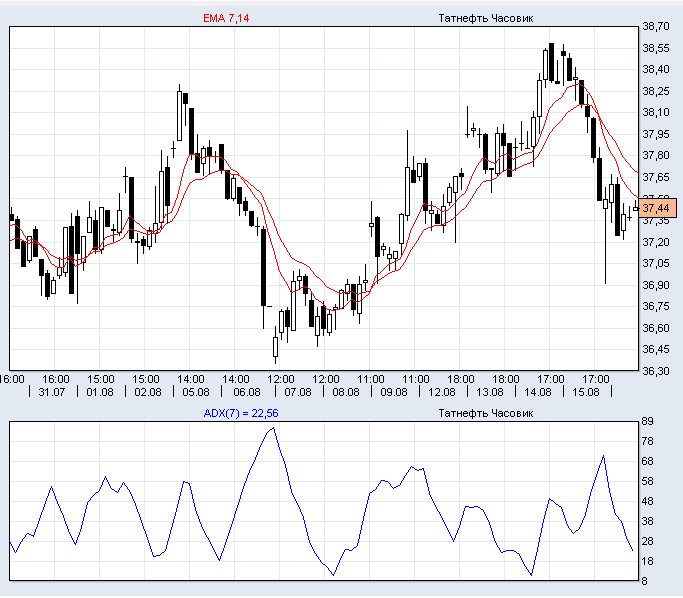This screenshot has width=683, height=598.
Task: Click the 36,30 bottom price scale label
Action: point(656,371)
